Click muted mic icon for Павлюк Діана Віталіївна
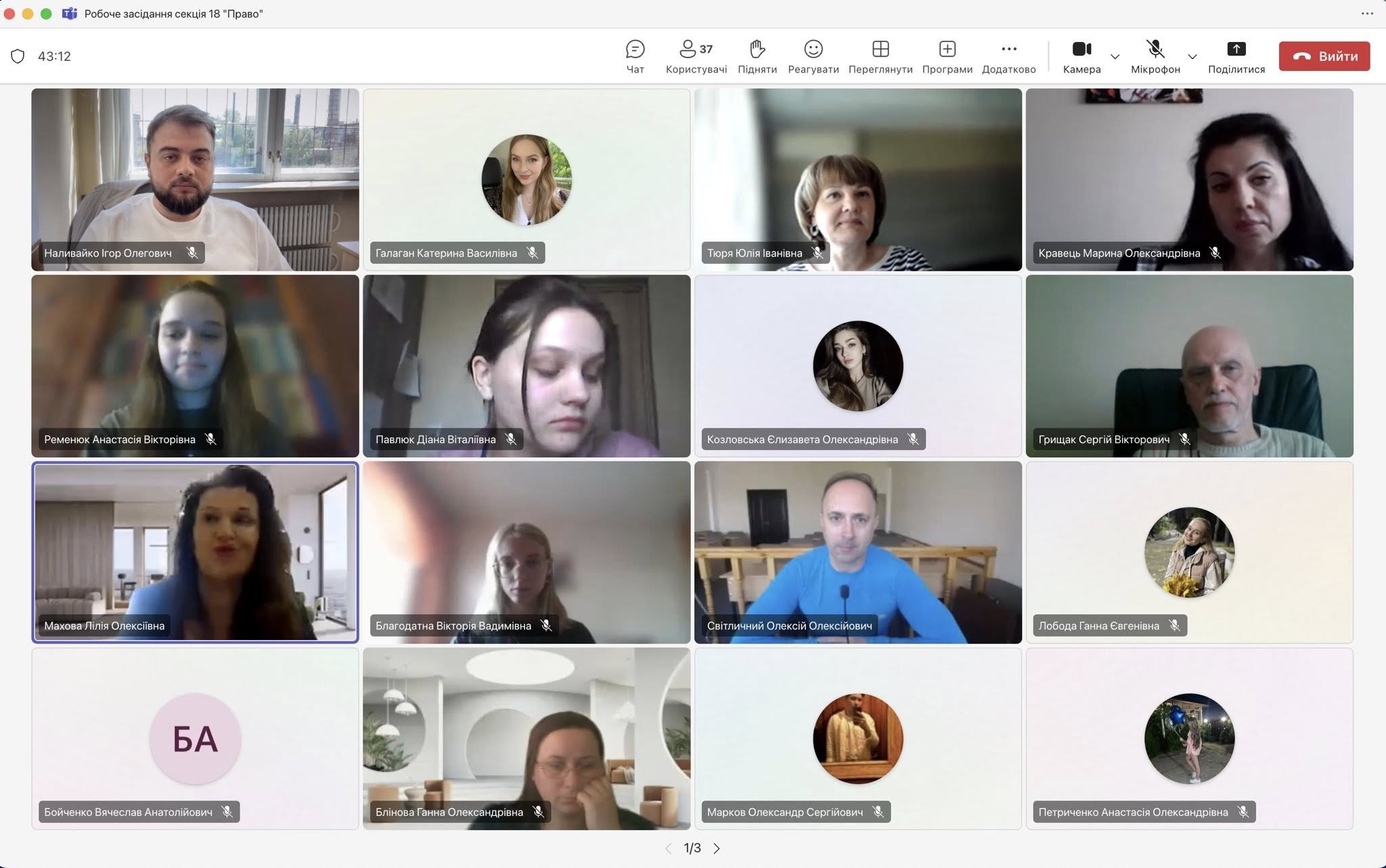 [511, 439]
